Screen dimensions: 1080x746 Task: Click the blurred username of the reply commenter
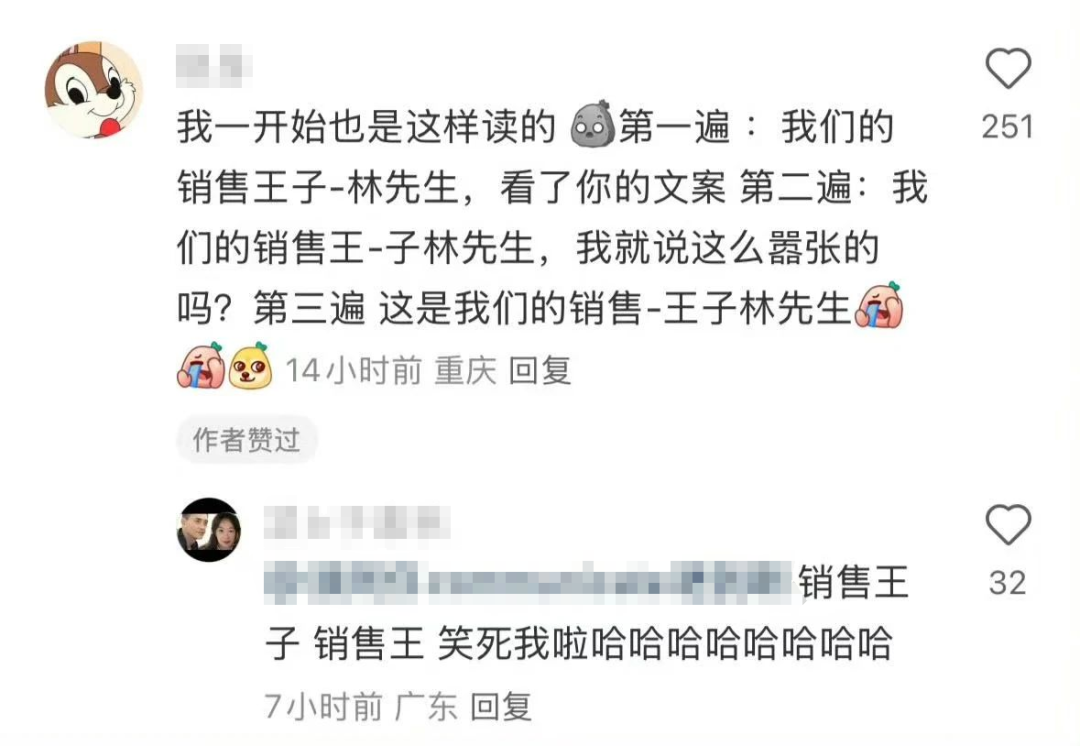point(357,523)
